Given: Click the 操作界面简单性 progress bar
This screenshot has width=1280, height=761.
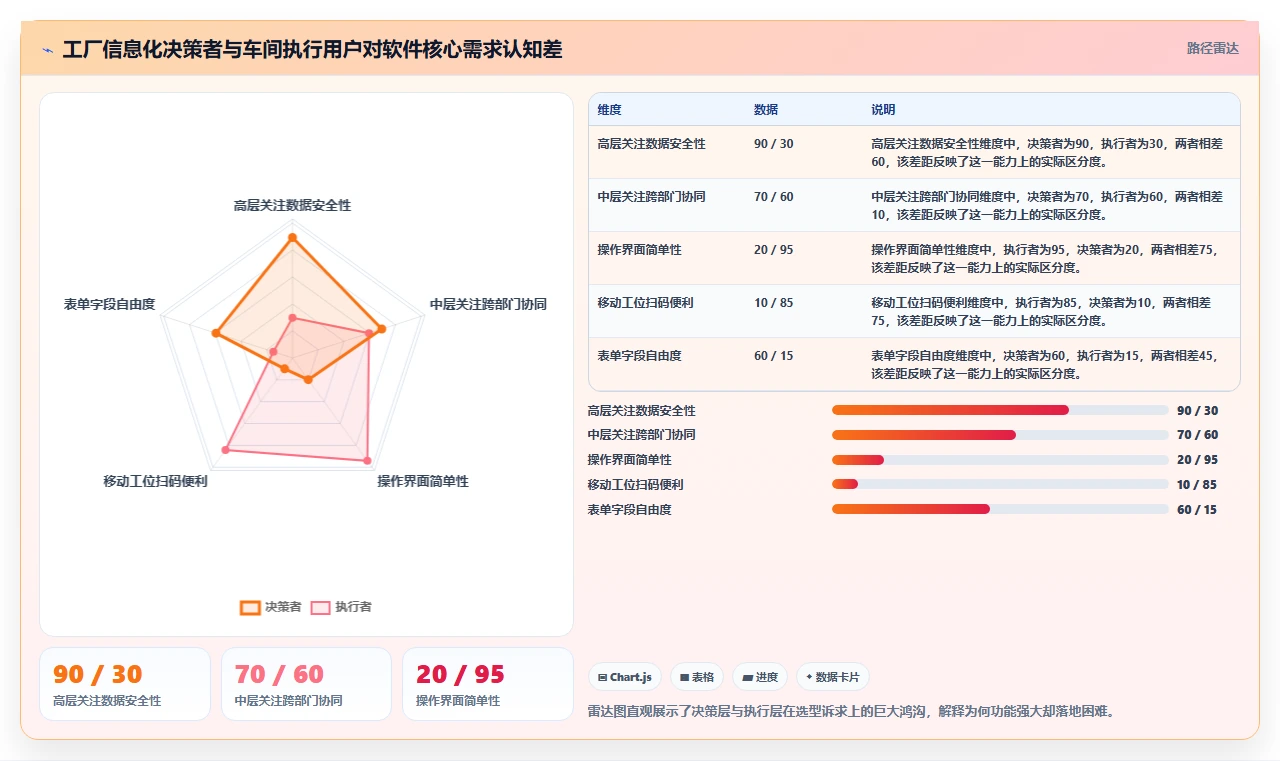Looking at the screenshot, I should tap(1000, 460).
